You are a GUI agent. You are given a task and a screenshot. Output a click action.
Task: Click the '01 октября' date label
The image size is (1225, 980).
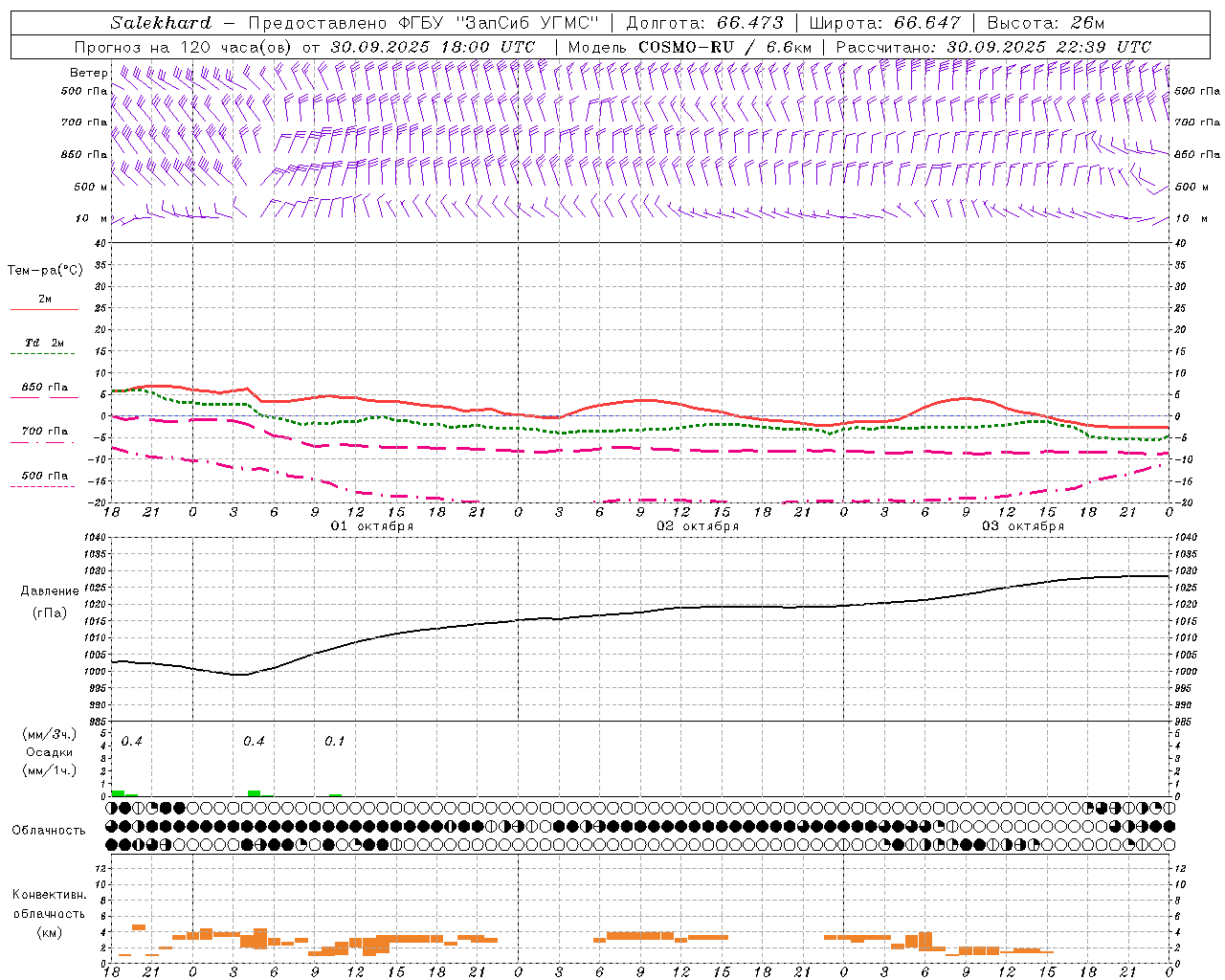click(372, 526)
